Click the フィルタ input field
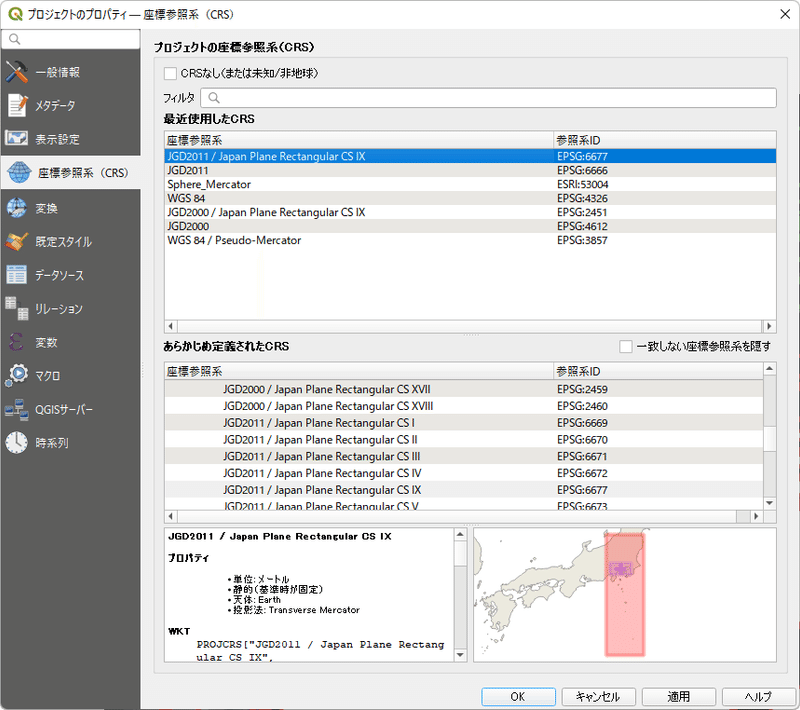This screenshot has height=710, width=800. tap(488, 97)
